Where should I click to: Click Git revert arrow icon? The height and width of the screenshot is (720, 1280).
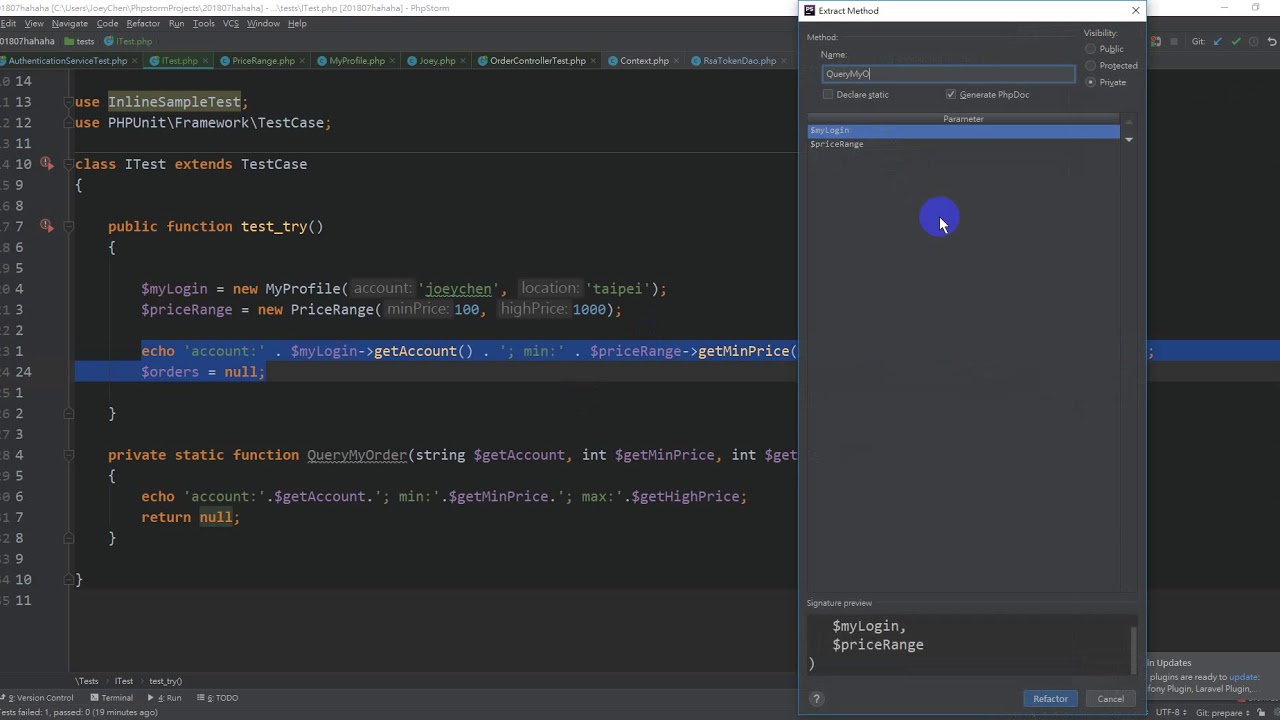point(1272,42)
